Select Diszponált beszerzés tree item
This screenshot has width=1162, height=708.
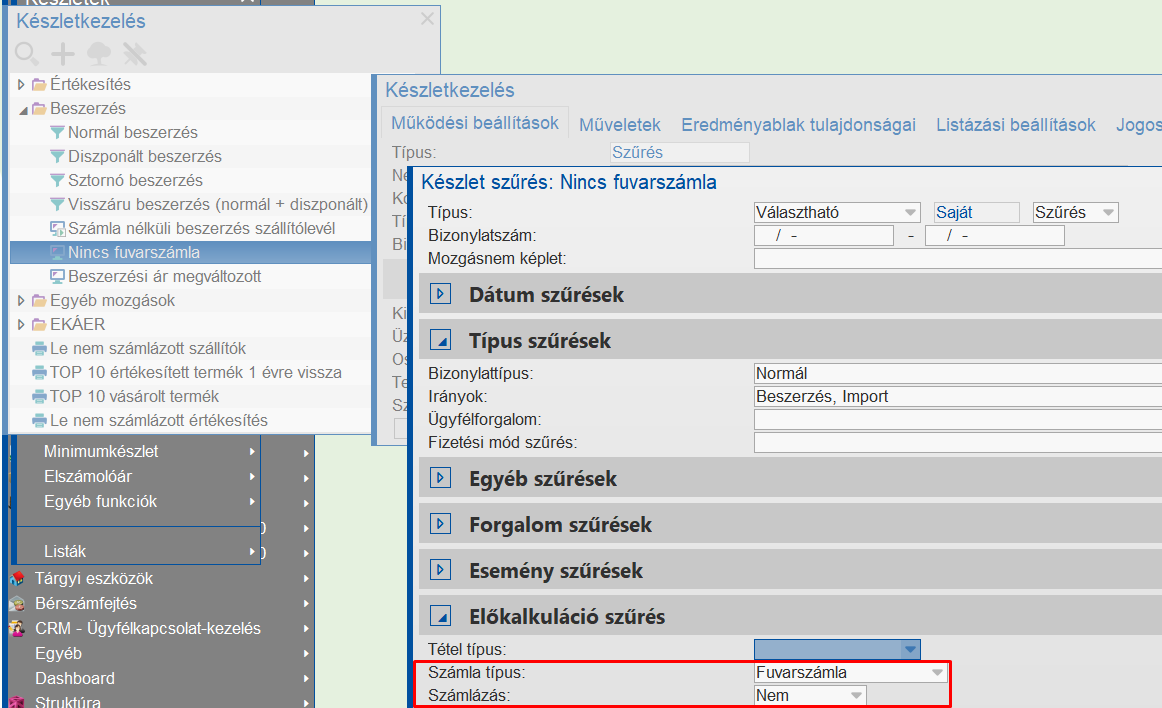pyautogui.click(x=145, y=156)
